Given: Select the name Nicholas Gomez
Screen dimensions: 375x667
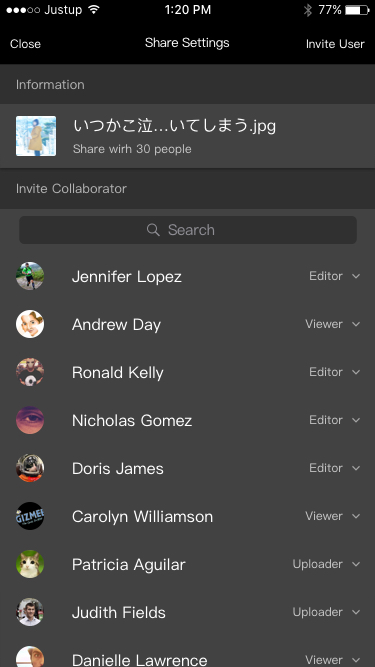Looking at the screenshot, I should (132, 421).
